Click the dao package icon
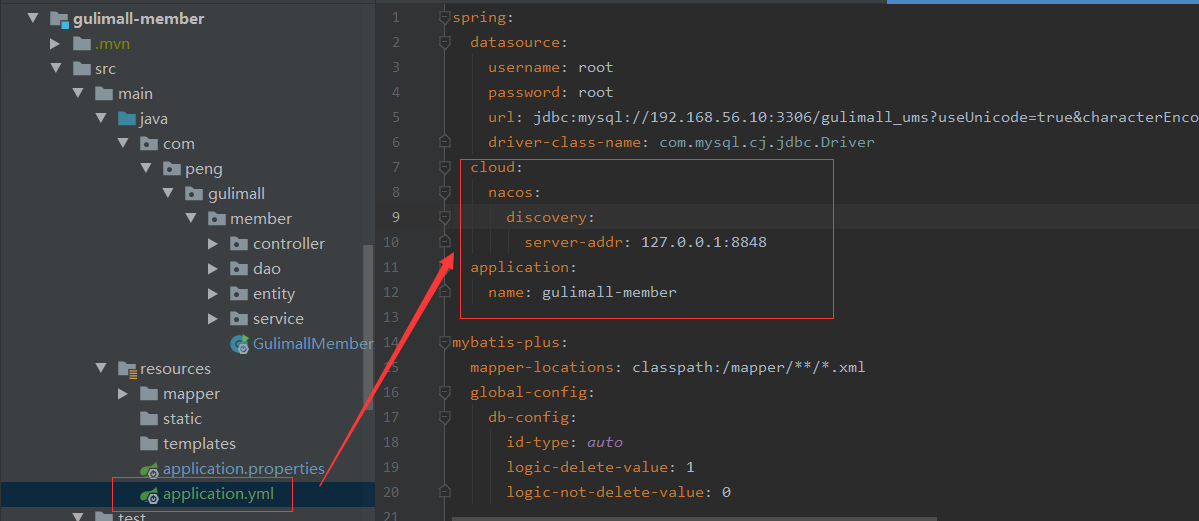1199x521 pixels. coord(239,269)
